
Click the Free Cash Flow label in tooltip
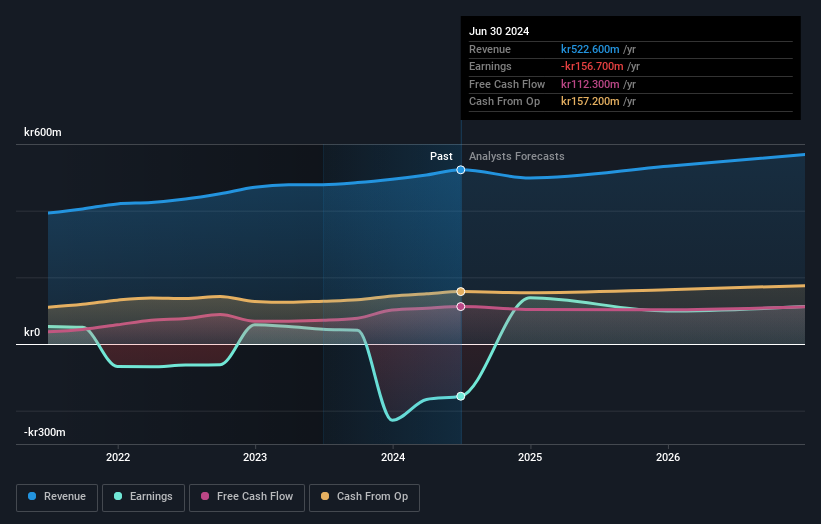pos(507,84)
